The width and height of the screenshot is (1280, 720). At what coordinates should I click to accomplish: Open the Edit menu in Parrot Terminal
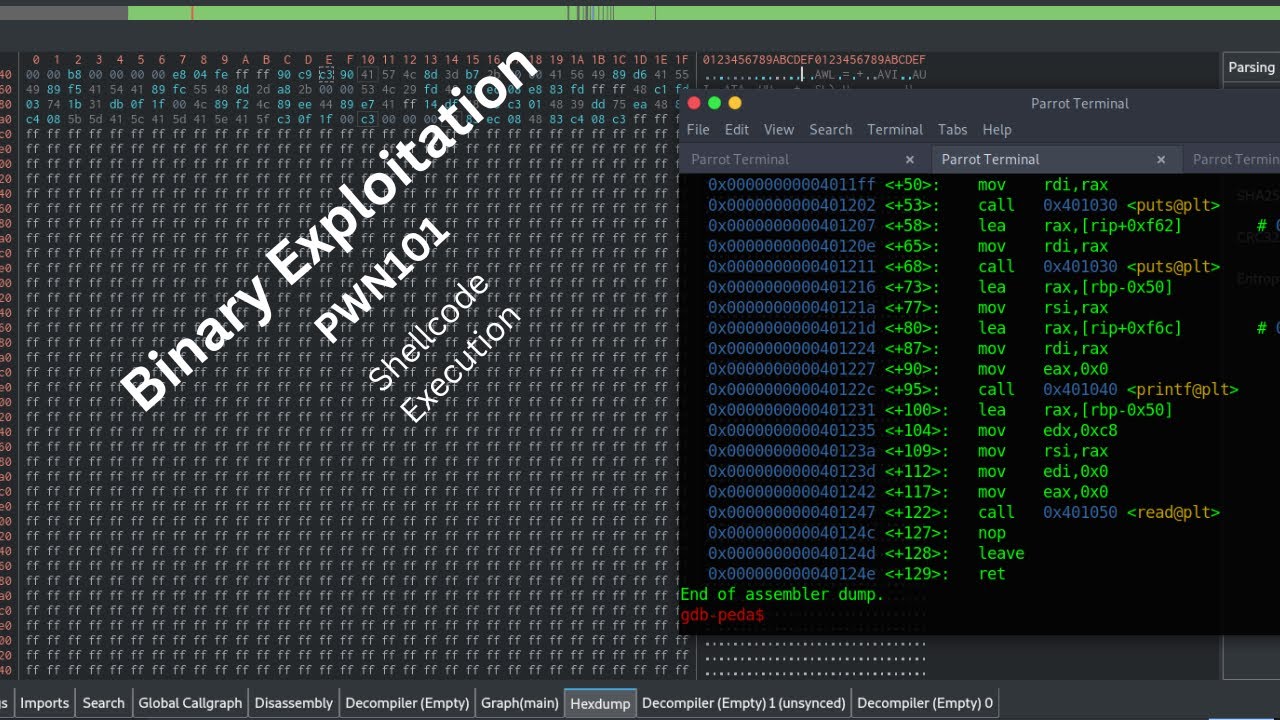(x=737, y=129)
